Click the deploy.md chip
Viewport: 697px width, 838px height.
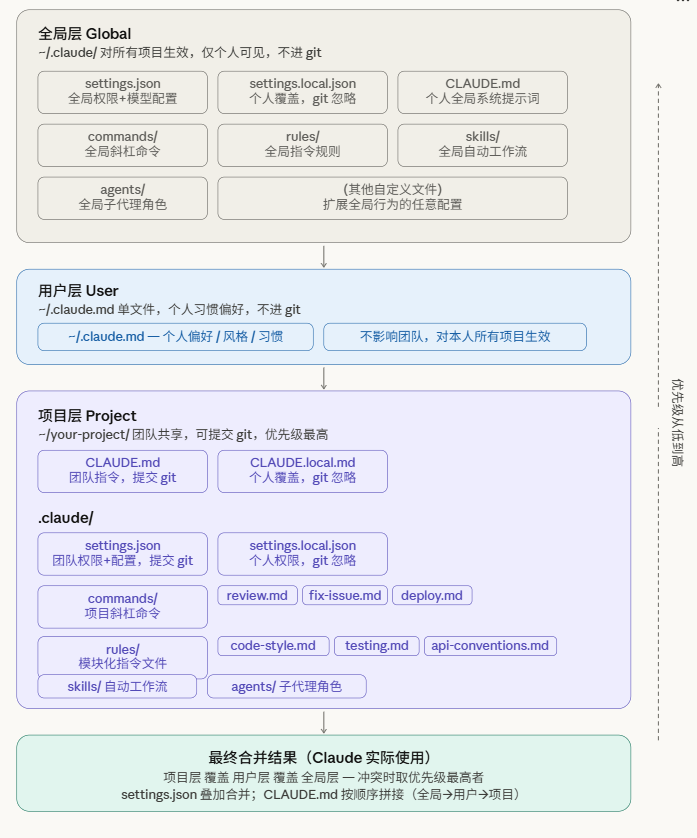tap(432, 595)
